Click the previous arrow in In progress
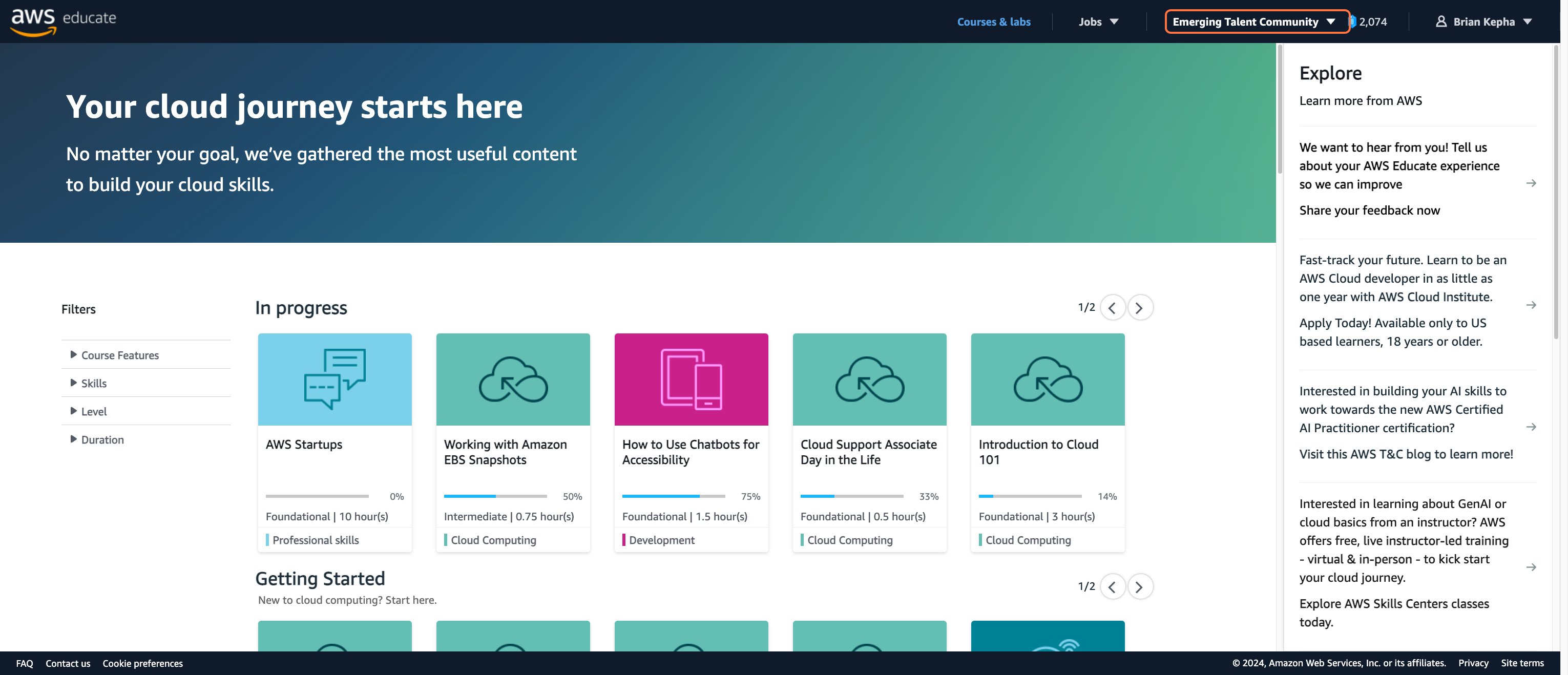This screenshot has height=675, width=1568. click(x=1112, y=308)
